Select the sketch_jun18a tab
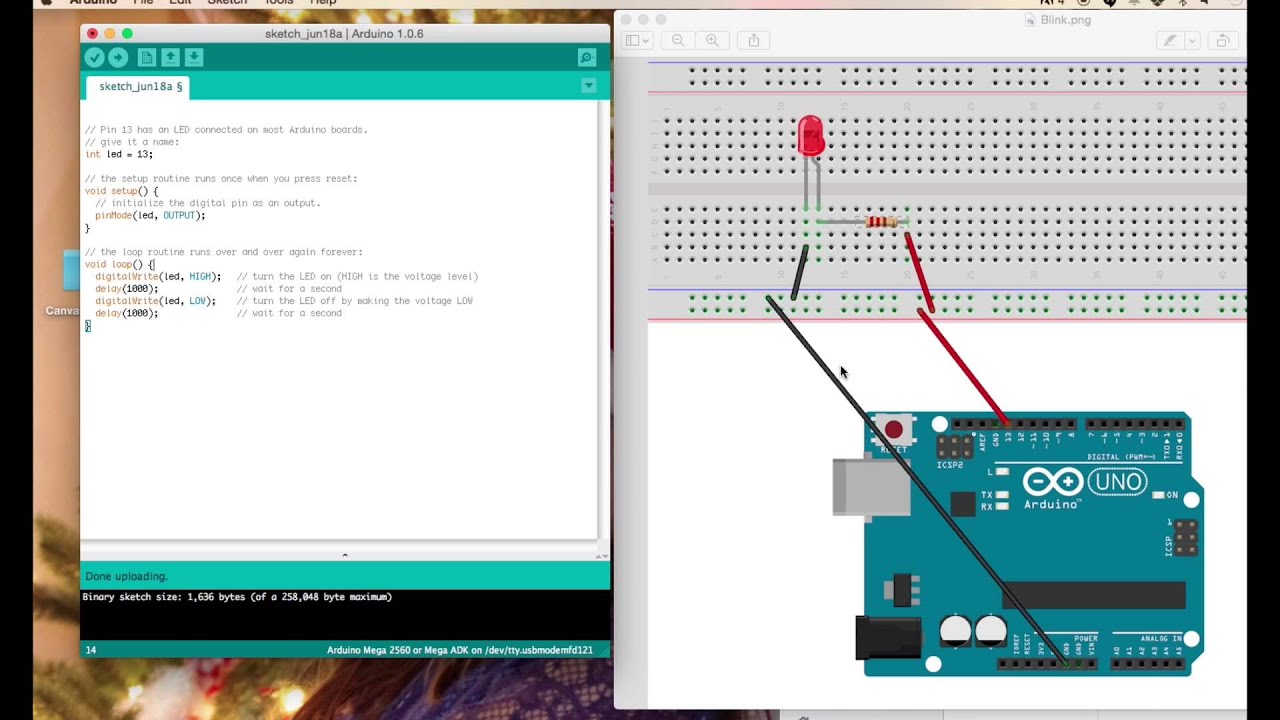The width and height of the screenshot is (1280, 720). pyautogui.click(x=140, y=86)
